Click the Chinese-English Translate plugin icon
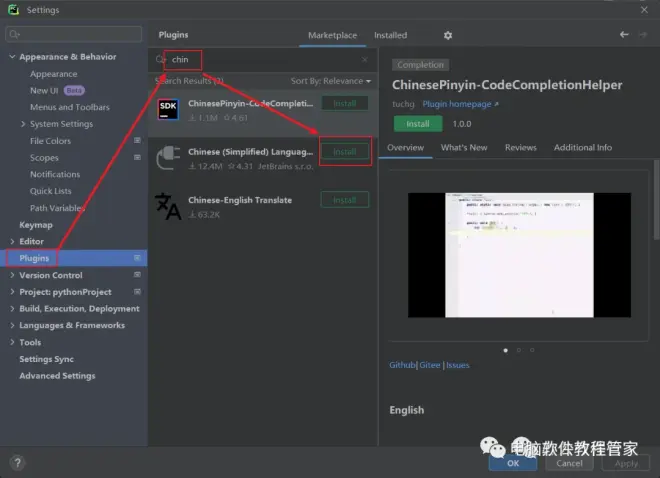 (x=168, y=206)
